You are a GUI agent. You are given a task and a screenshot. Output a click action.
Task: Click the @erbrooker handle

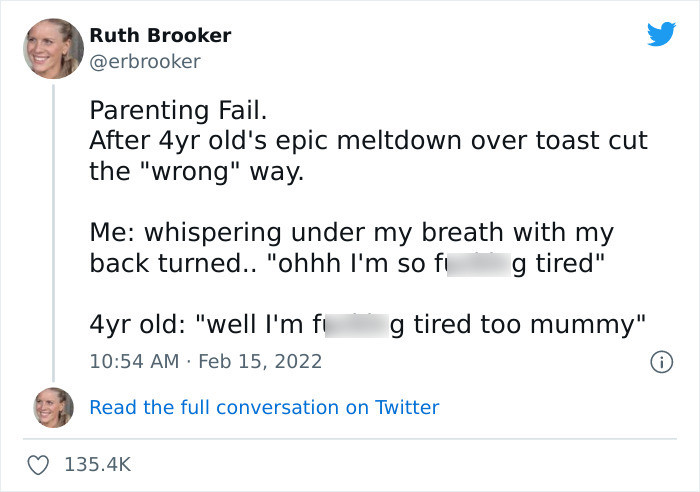pyautogui.click(x=145, y=61)
